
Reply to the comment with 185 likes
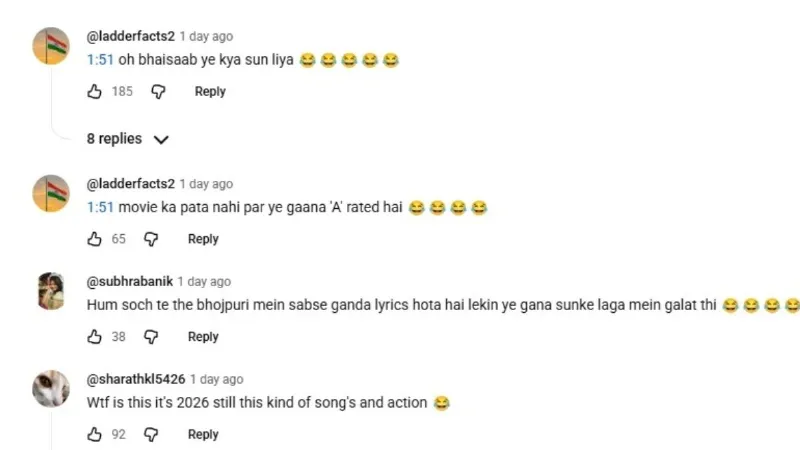click(210, 91)
